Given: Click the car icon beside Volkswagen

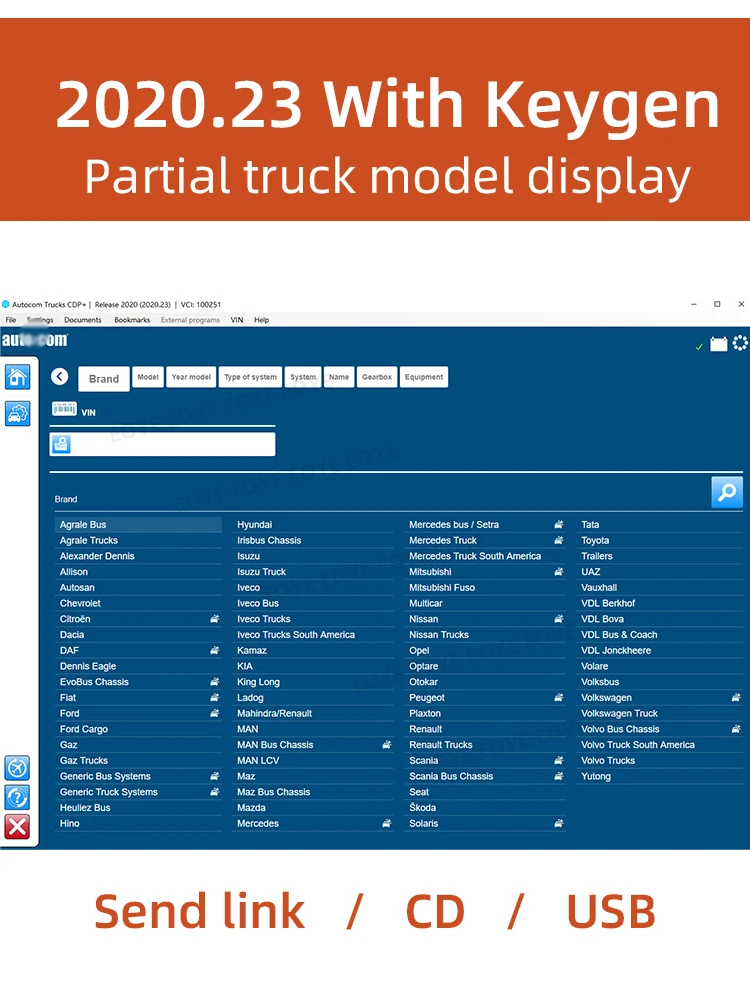Looking at the screenshot, I should [x=736, y=697].
